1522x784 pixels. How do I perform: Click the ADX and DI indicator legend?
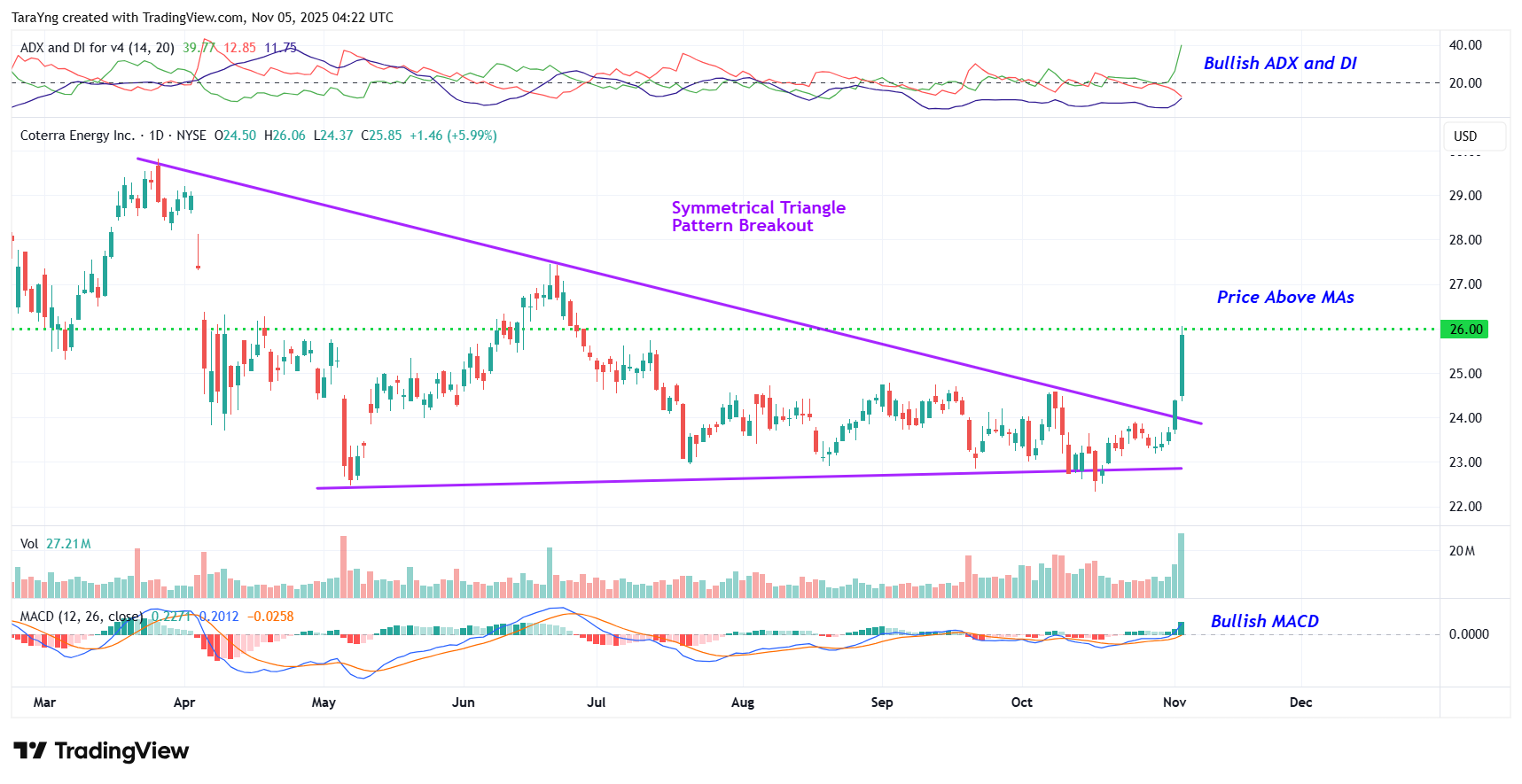point(97,48)
